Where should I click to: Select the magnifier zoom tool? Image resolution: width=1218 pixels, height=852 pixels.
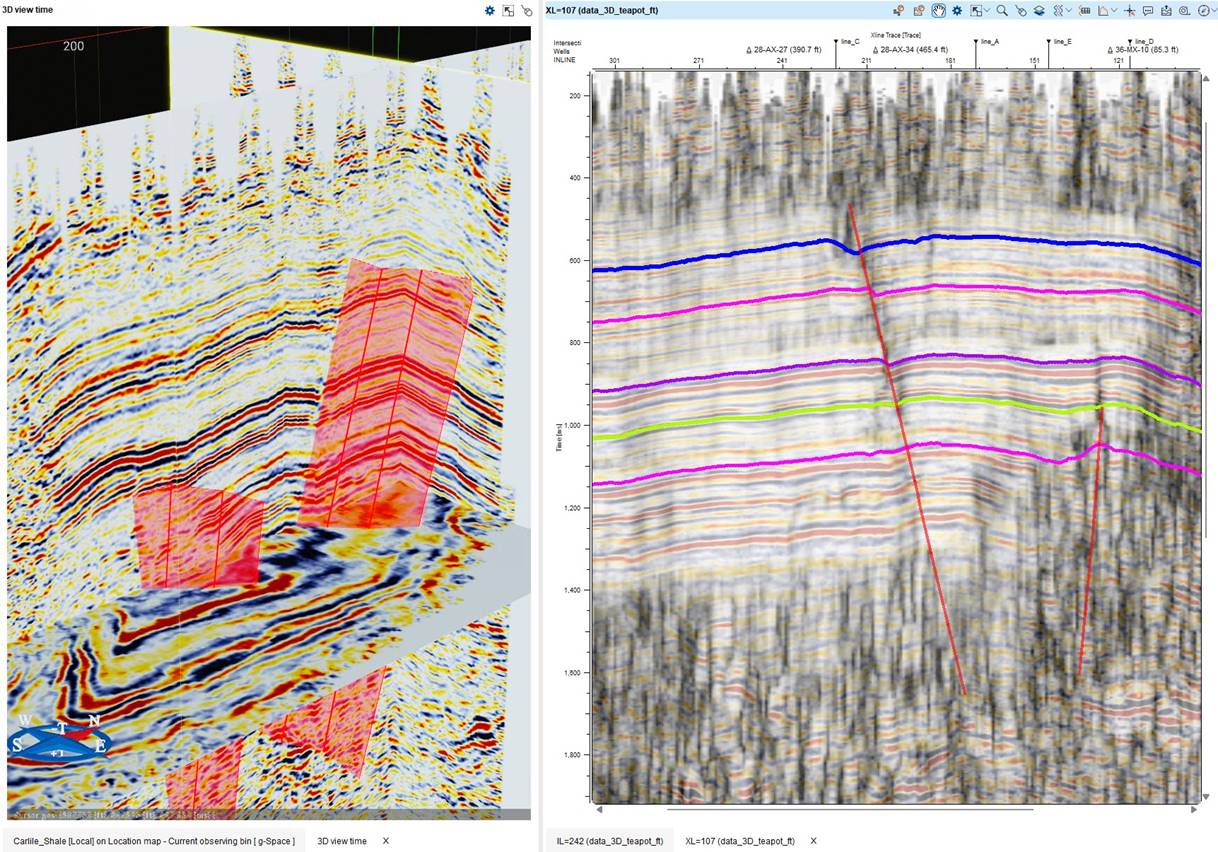click(x=1001, y=10)
